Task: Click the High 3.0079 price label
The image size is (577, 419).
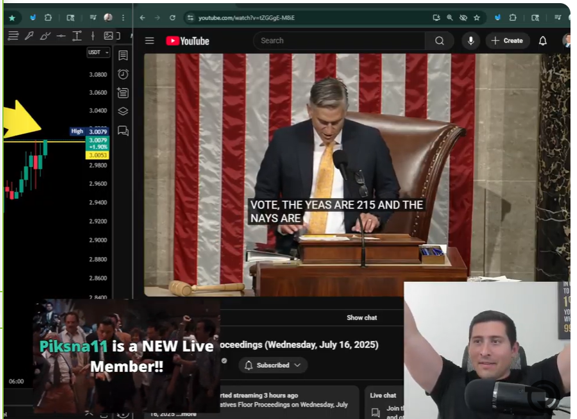Action: (89, 131)
